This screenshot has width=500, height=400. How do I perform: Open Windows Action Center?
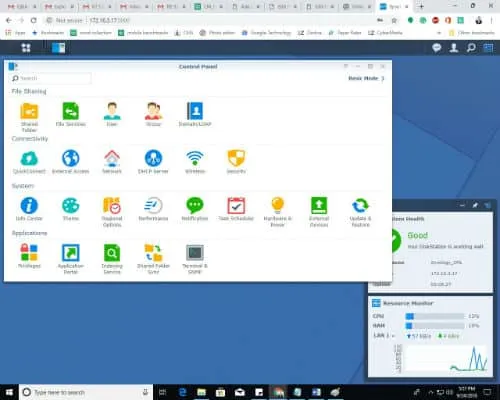click(x=487, y=392)
